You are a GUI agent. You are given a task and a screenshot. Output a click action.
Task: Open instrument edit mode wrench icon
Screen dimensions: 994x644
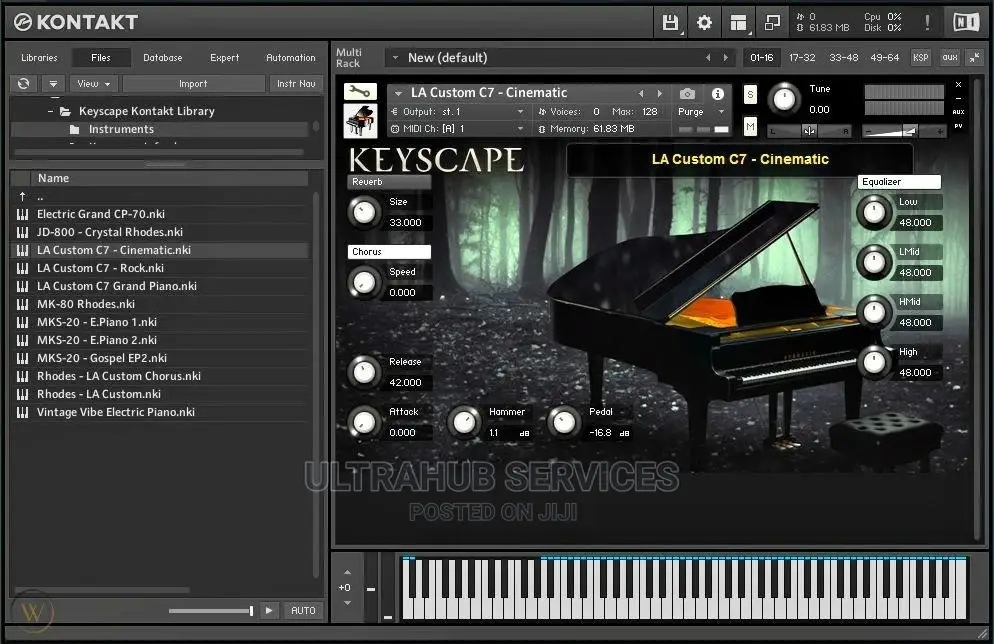tap(360, 93)
